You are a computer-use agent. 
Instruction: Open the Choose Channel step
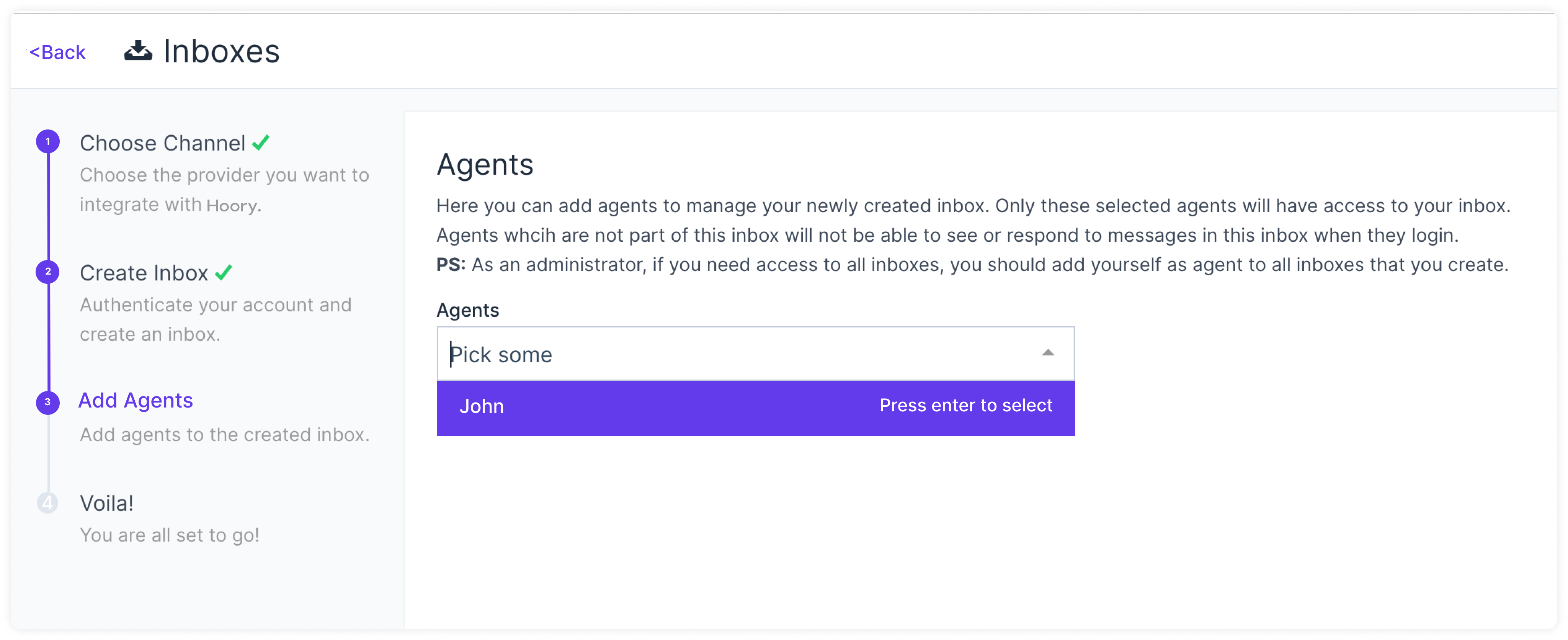pos(163,143)
